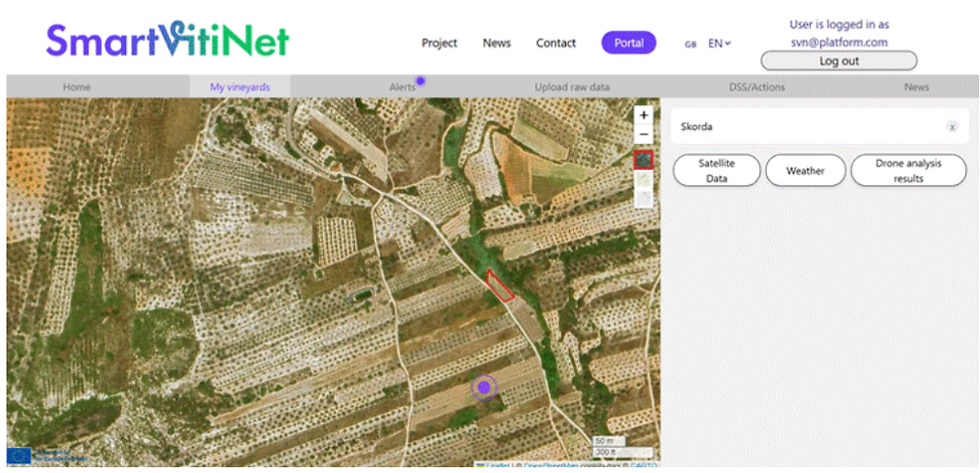Open the Portal button
Viewport: 980px width, 473px height.
click(x=629, y=43)
